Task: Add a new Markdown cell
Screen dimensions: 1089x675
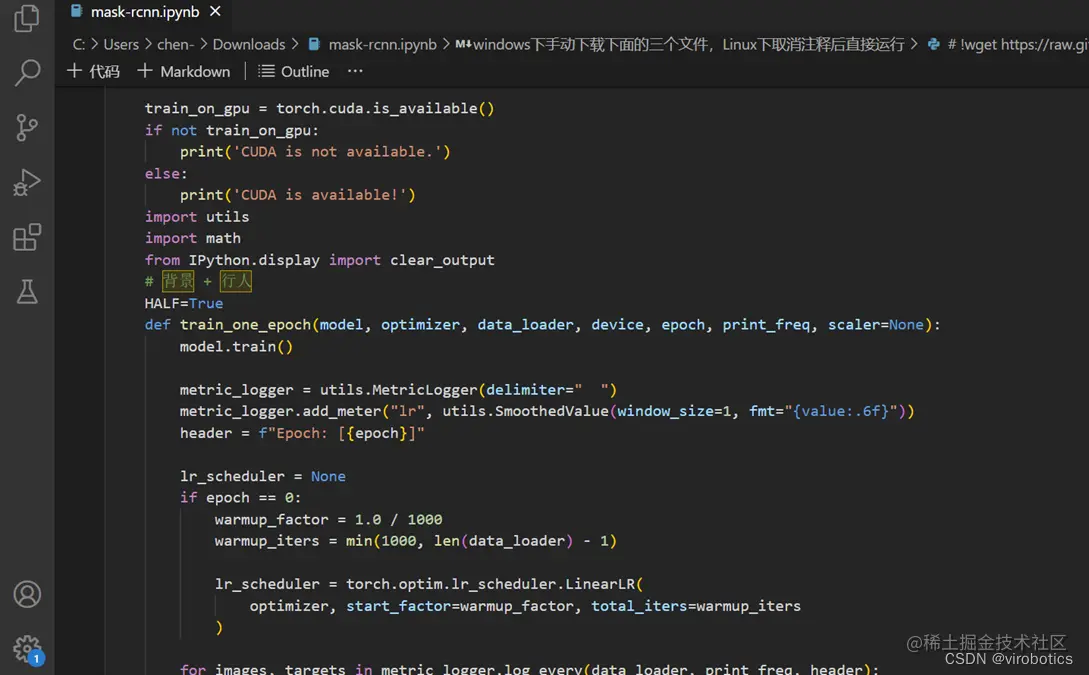Action: point(184,72)
